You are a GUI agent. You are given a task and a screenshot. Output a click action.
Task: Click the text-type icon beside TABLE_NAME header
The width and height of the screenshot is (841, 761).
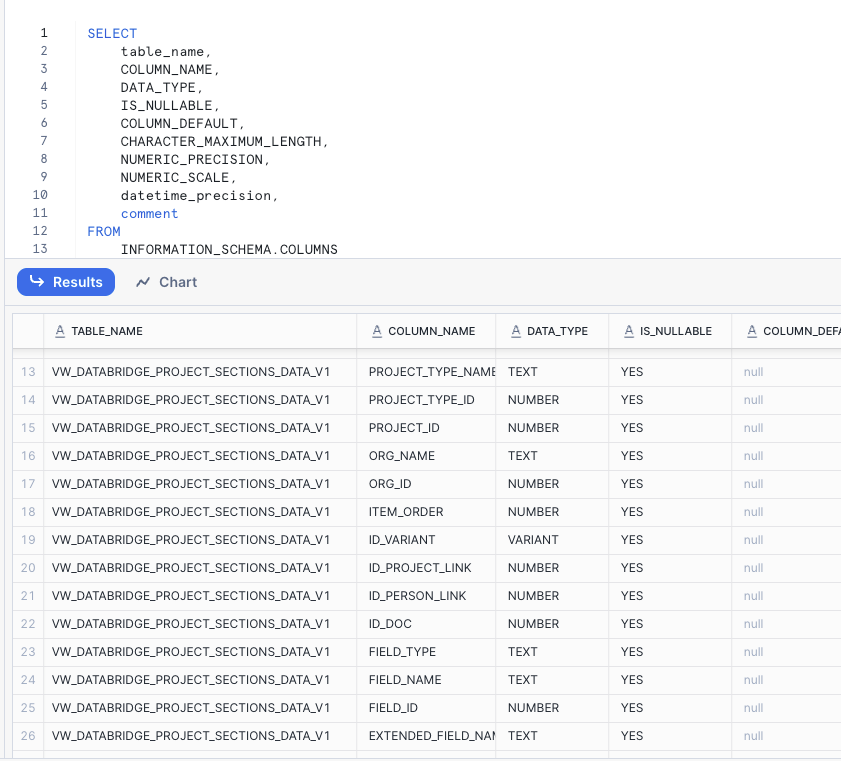(58, 331)
